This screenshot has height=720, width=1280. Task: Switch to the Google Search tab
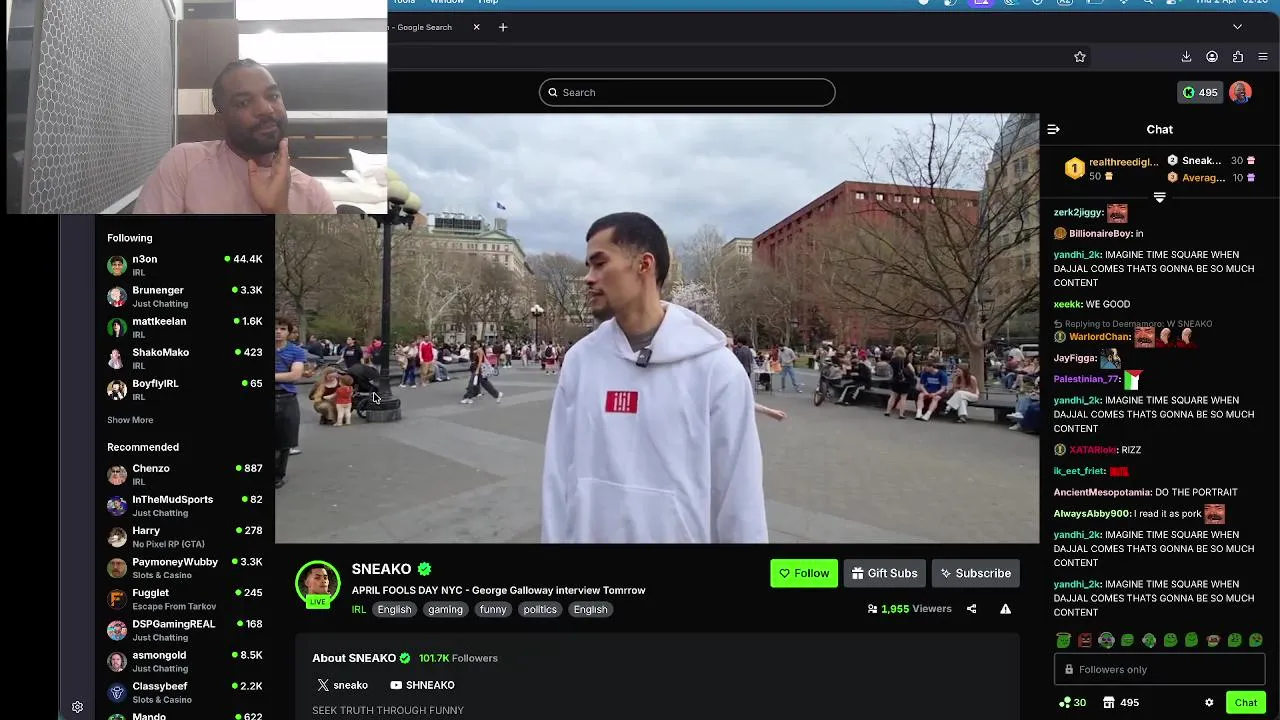(424, 27)
